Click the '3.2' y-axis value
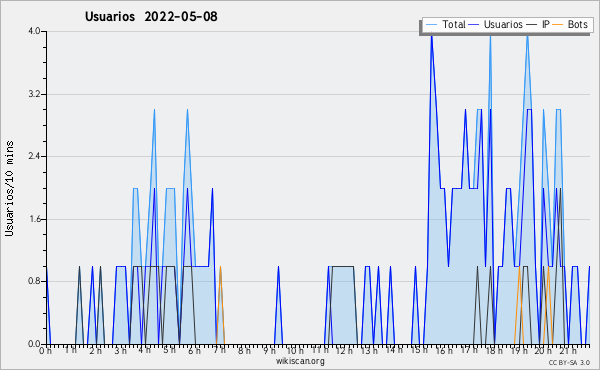This screenshot has height=370, width=600. (34, 94)
